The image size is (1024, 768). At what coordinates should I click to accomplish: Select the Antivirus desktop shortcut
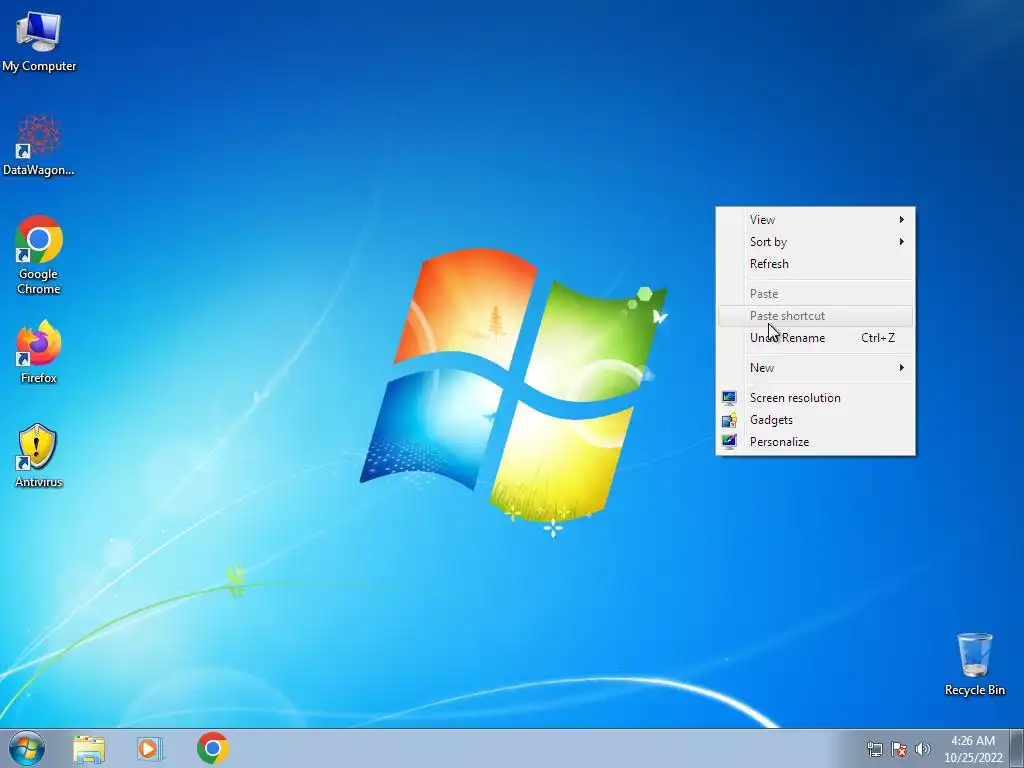click(x=39, y=455)
